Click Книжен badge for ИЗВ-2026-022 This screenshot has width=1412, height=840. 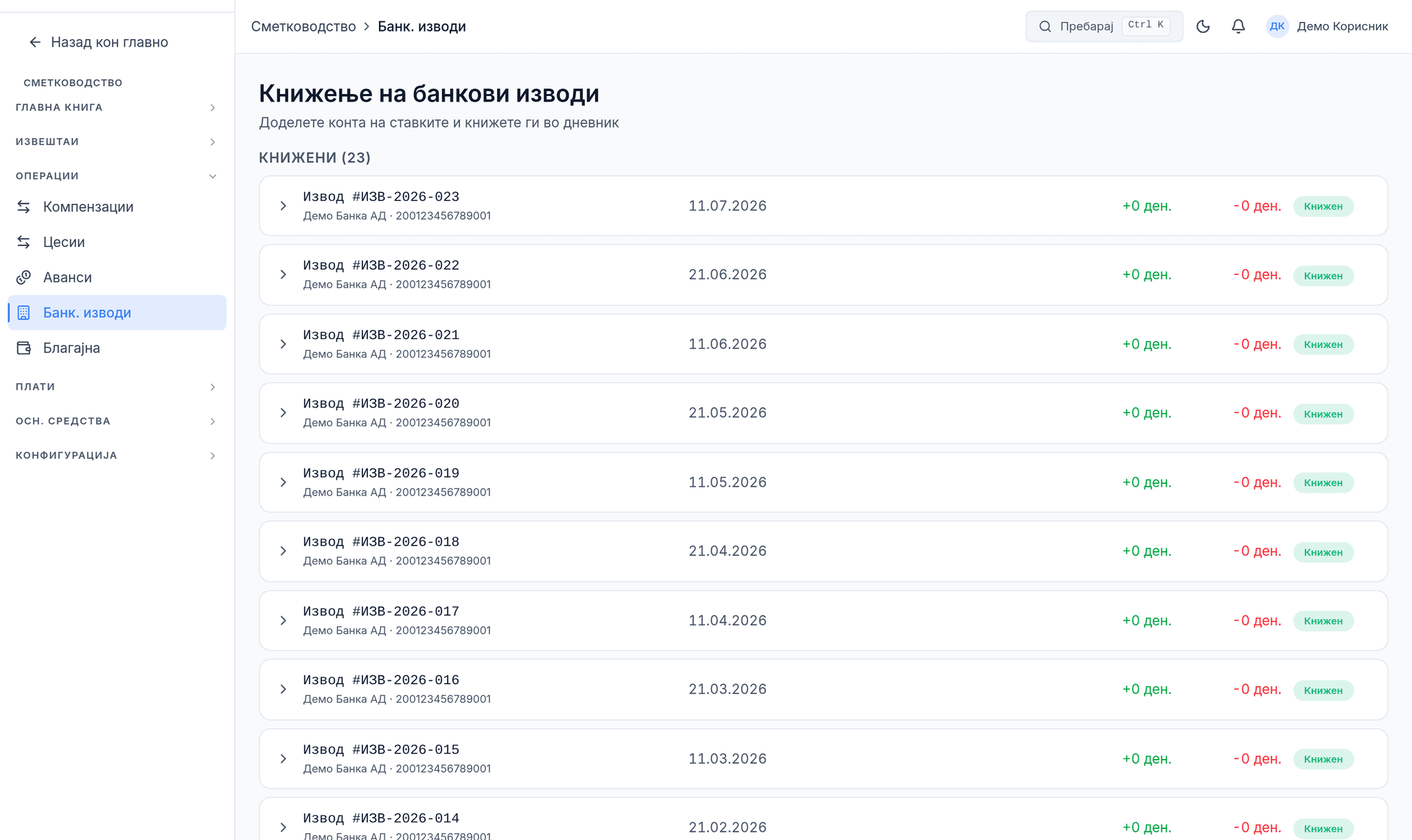point(1323,276)
